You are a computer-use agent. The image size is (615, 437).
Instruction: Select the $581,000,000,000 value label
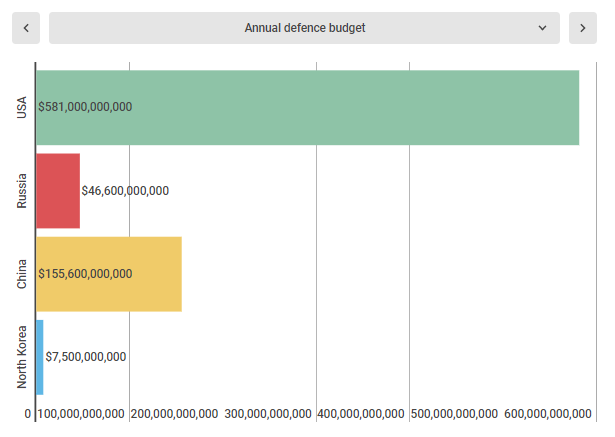tap(85, 107)
